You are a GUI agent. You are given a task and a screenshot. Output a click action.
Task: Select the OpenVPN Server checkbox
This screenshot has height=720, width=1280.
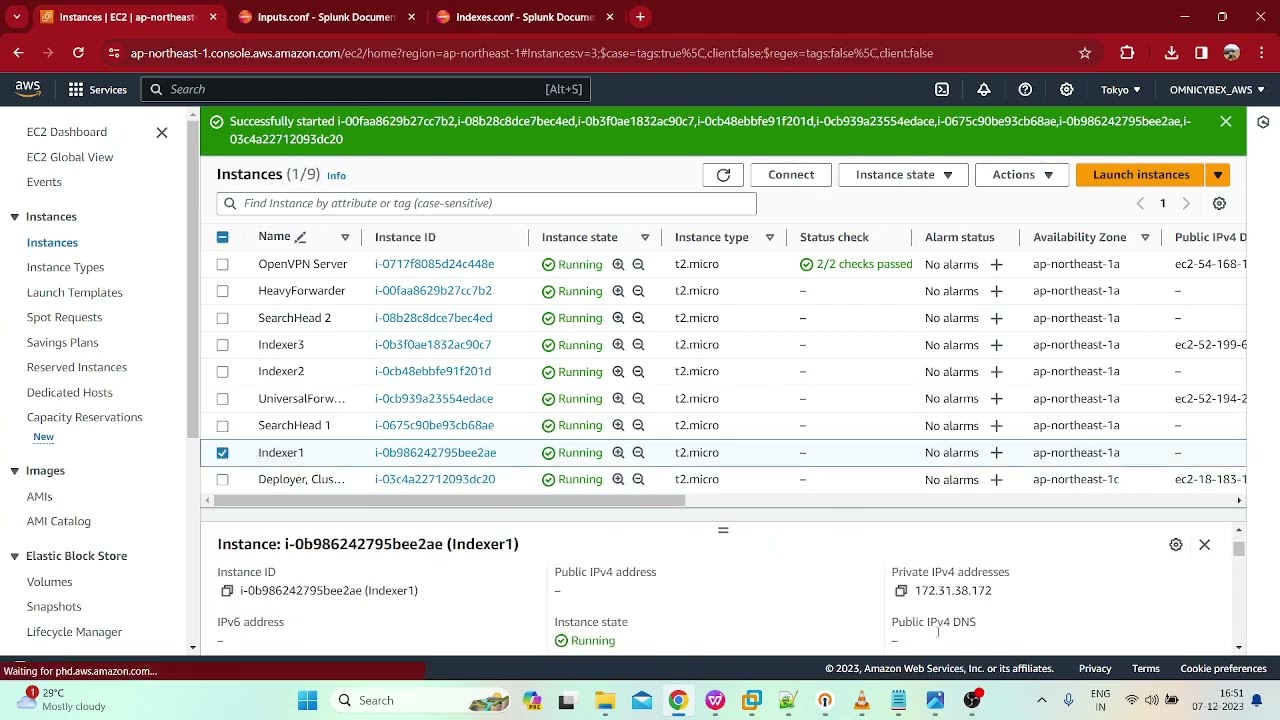222,264
